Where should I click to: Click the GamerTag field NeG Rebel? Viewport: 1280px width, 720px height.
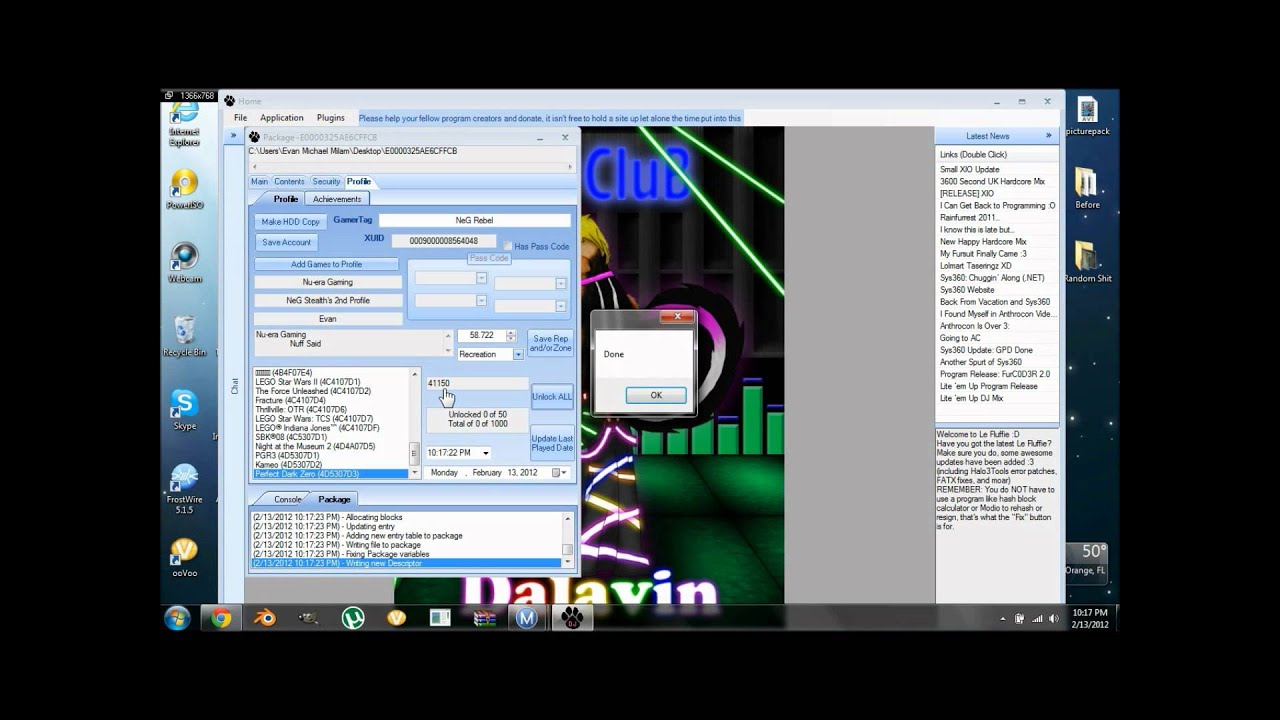click(474, 220)
